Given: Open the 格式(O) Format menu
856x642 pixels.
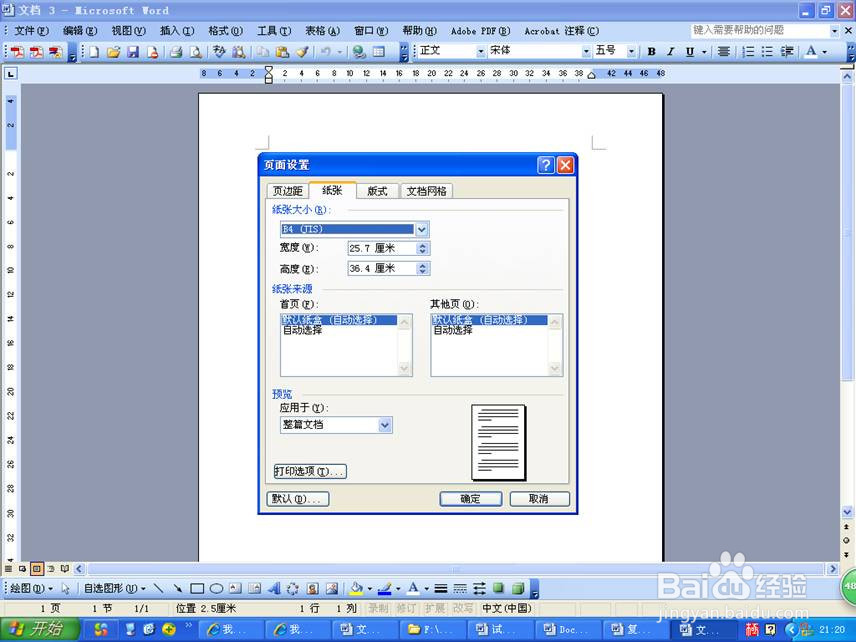Looking at the screenshot, I should point(225,31).
